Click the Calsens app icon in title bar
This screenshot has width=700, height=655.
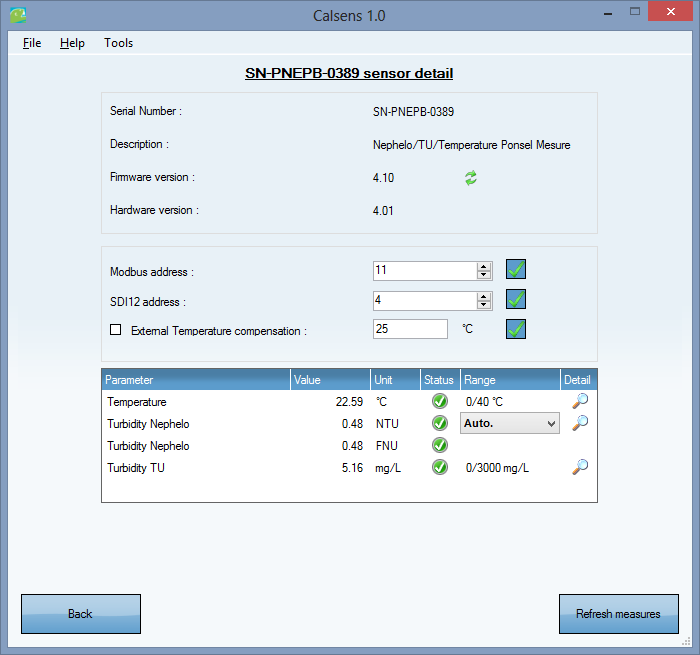tap(18, 15)
